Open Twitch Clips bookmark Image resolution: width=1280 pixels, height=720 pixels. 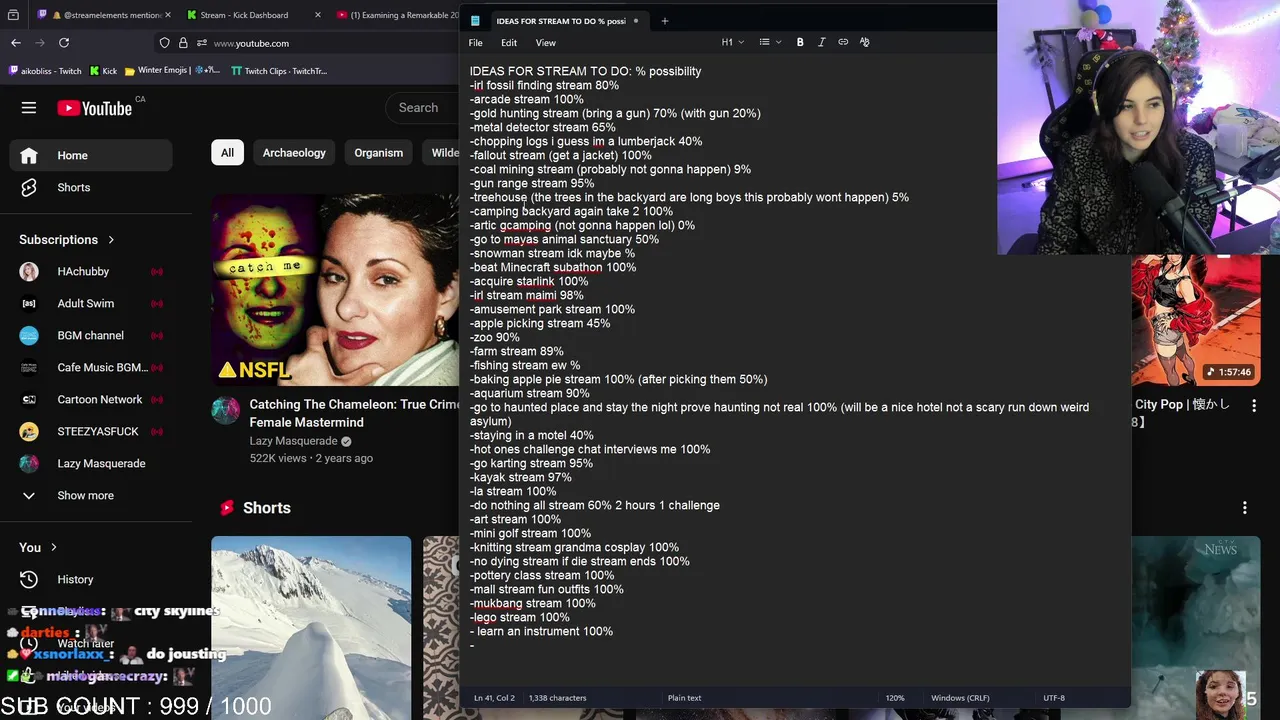click(279, 71)
